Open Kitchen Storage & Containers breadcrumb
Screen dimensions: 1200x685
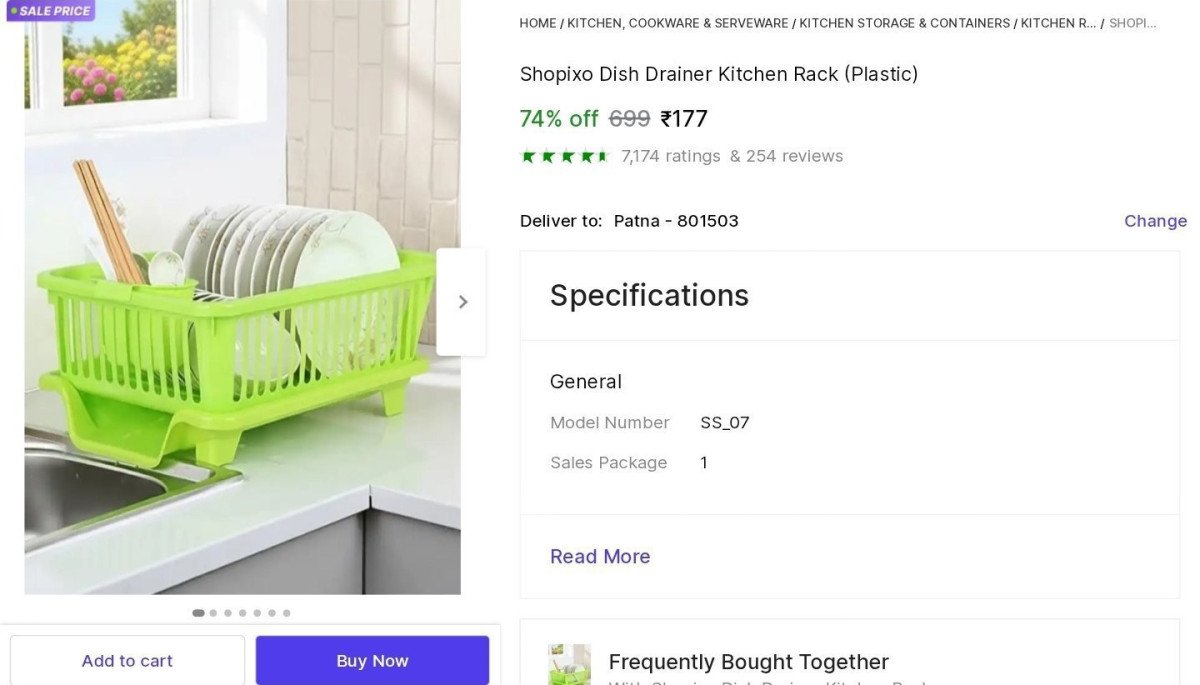[904, 23]
